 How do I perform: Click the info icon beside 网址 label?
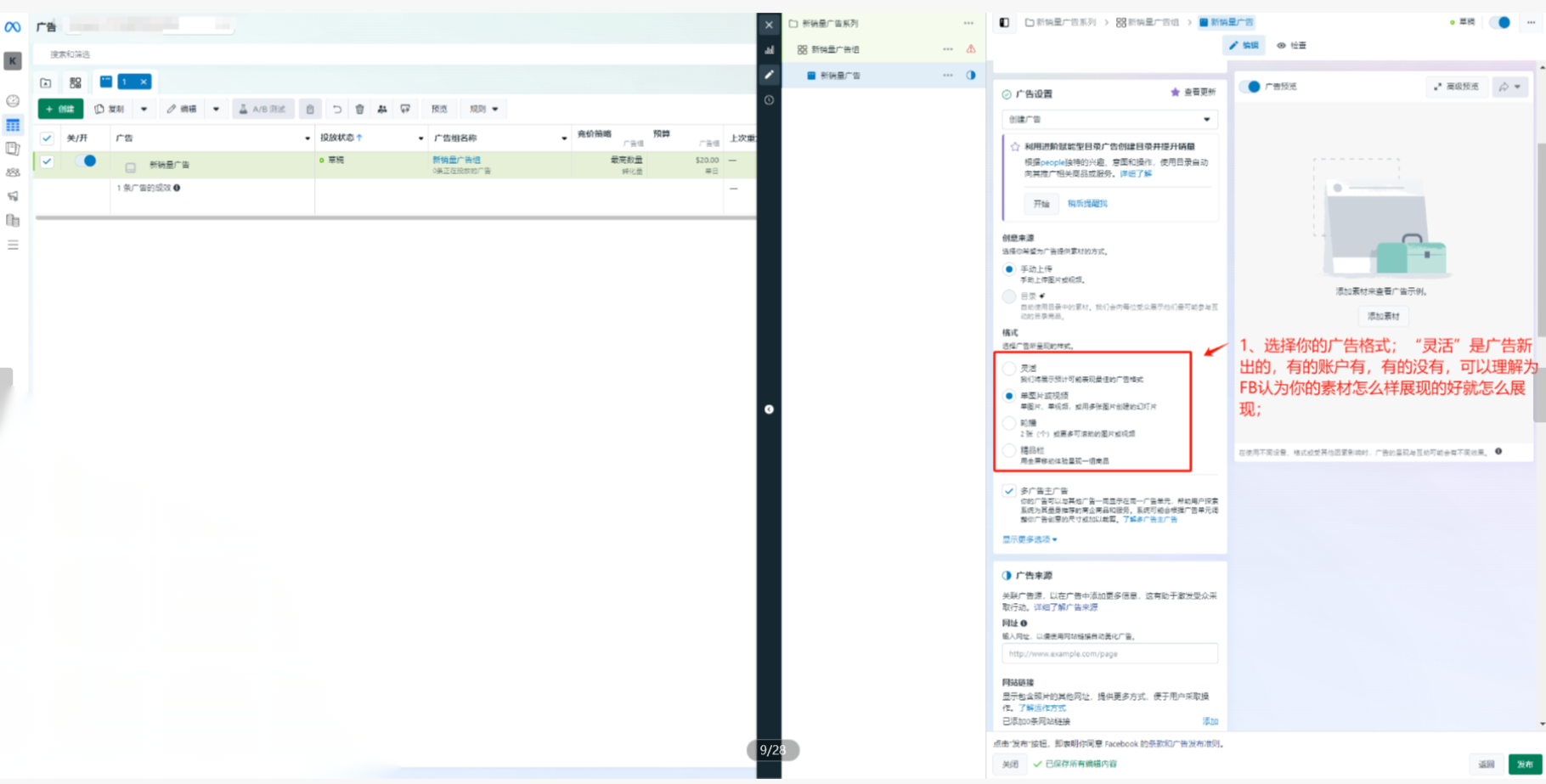1024,623
